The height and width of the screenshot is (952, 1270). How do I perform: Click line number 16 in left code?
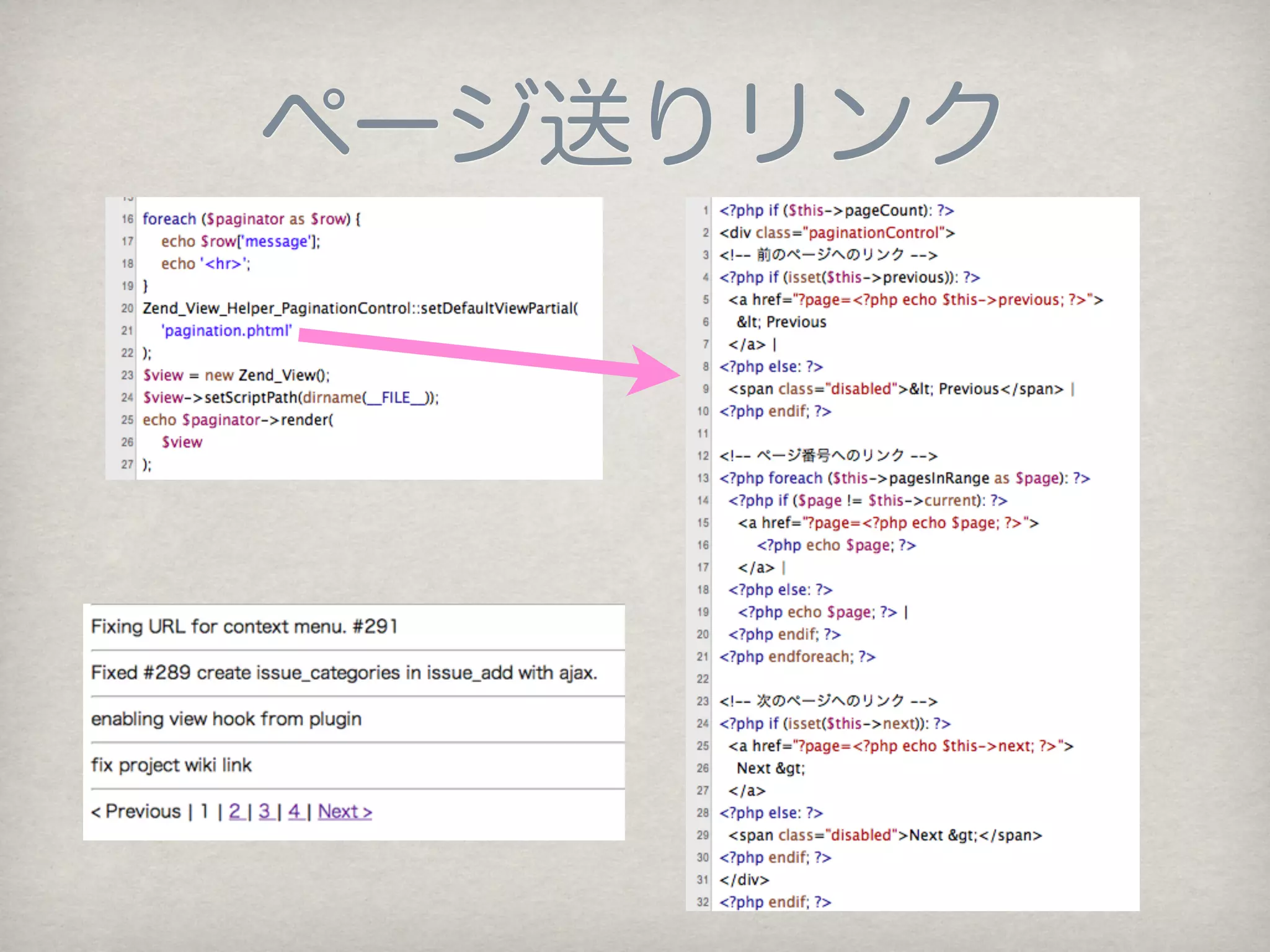point(127,219)
